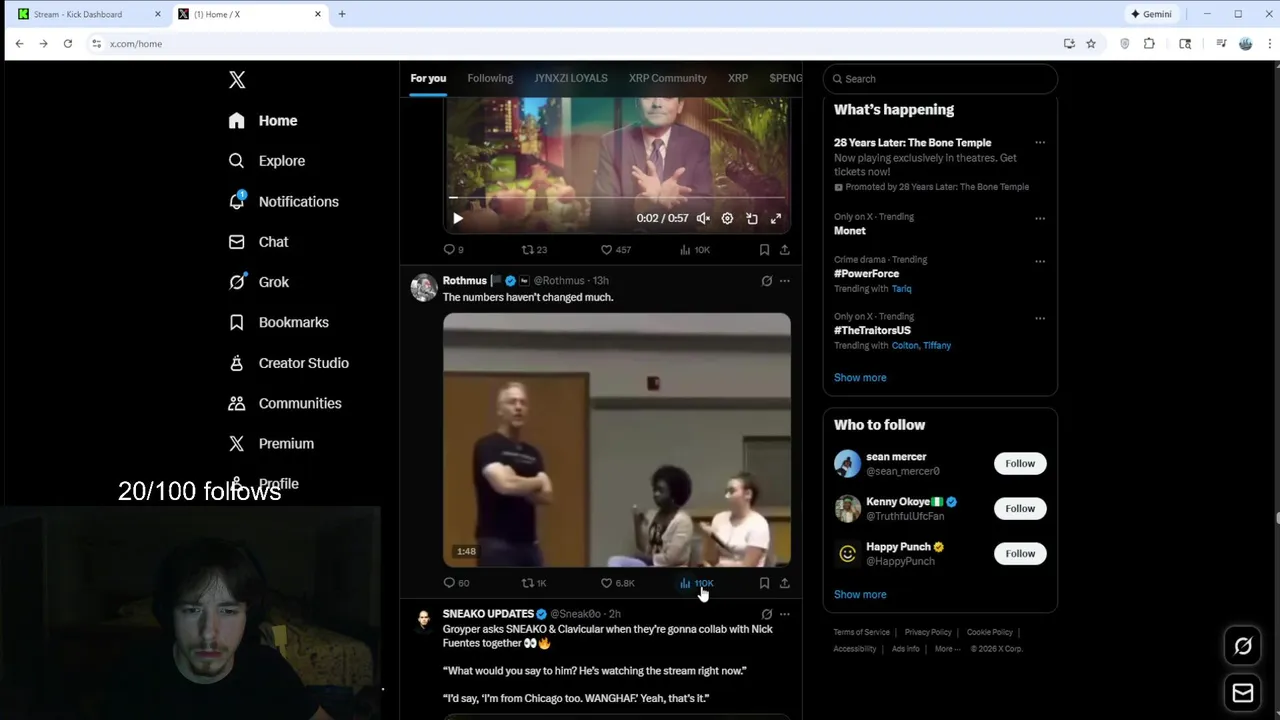This screenshot has height=720, width=1280.
Task: Open Chat in the sidebar
Action: coord(258,242)
